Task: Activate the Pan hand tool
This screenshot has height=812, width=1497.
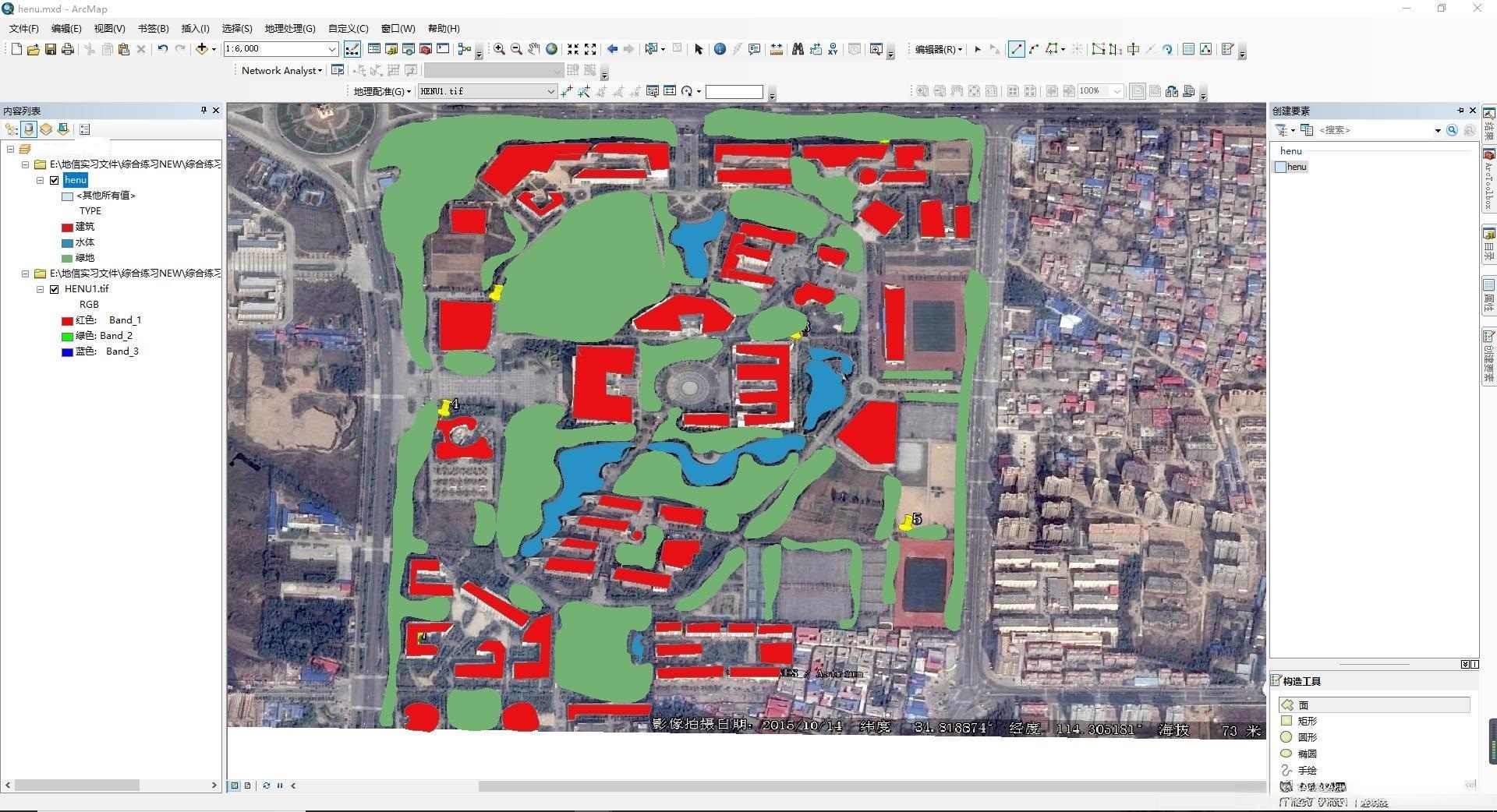Action: pos(533,49)
